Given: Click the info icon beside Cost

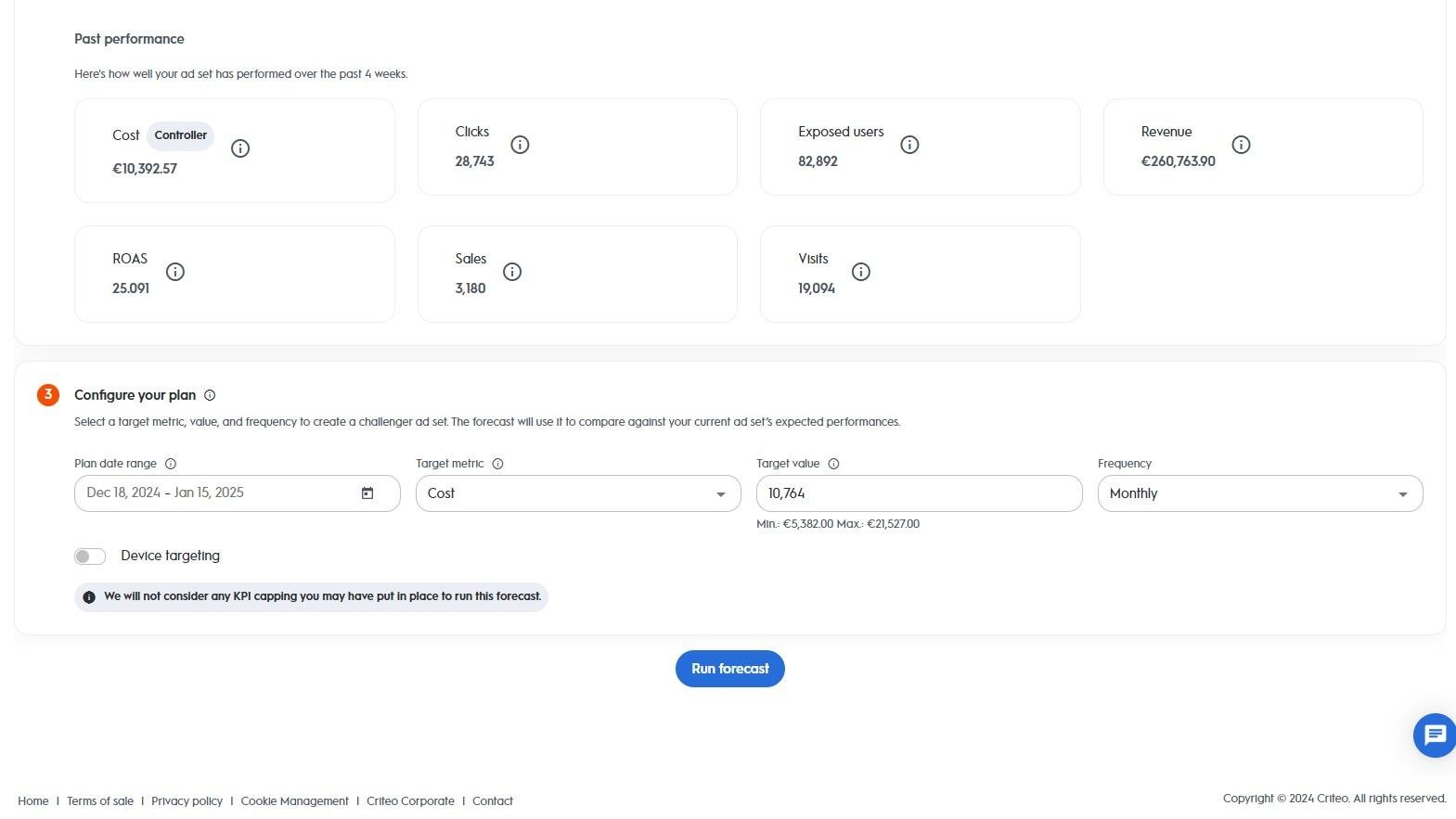Looking at the screenshot, I should [x=240, y=148].
